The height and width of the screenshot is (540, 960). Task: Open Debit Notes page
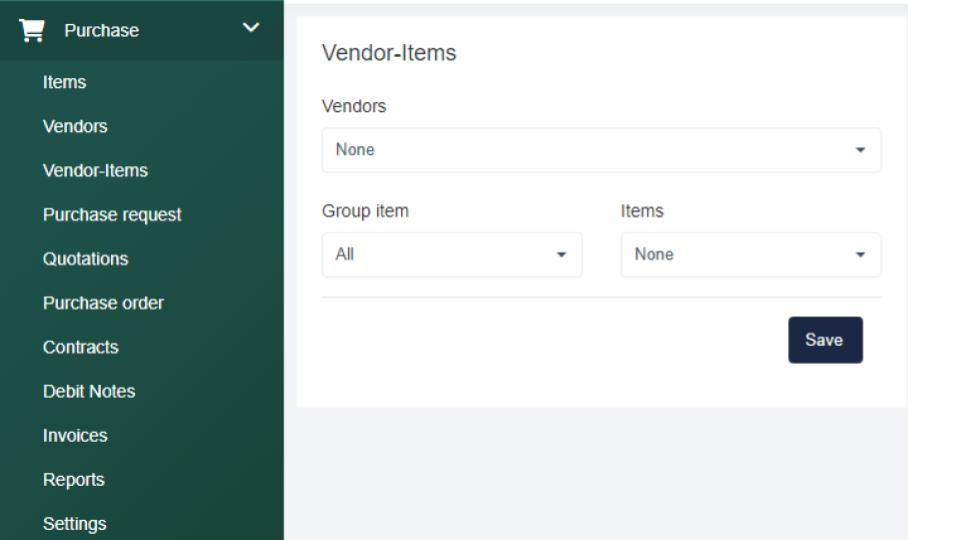[x=89, y=391]
